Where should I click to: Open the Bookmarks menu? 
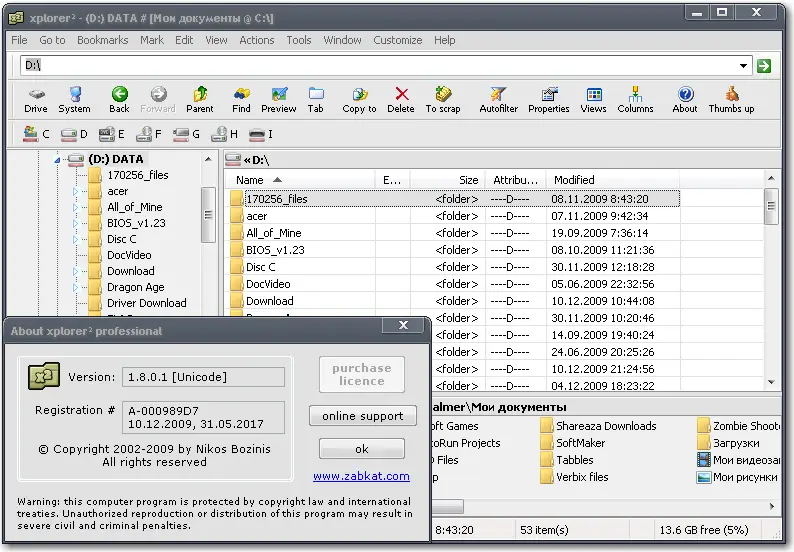(x=102, y=40)
